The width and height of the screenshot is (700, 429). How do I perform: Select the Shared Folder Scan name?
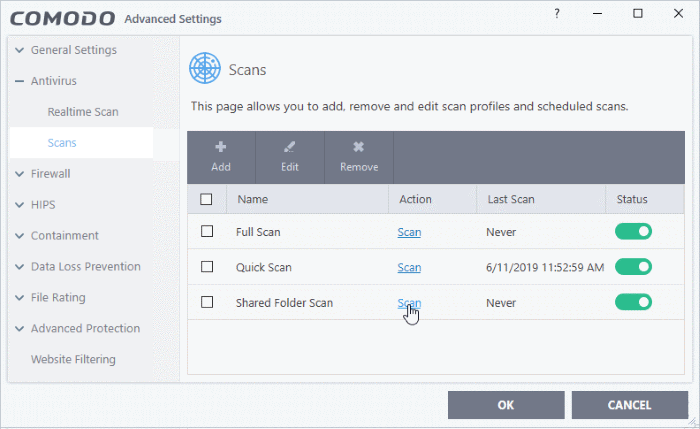(x=284, y=303)
